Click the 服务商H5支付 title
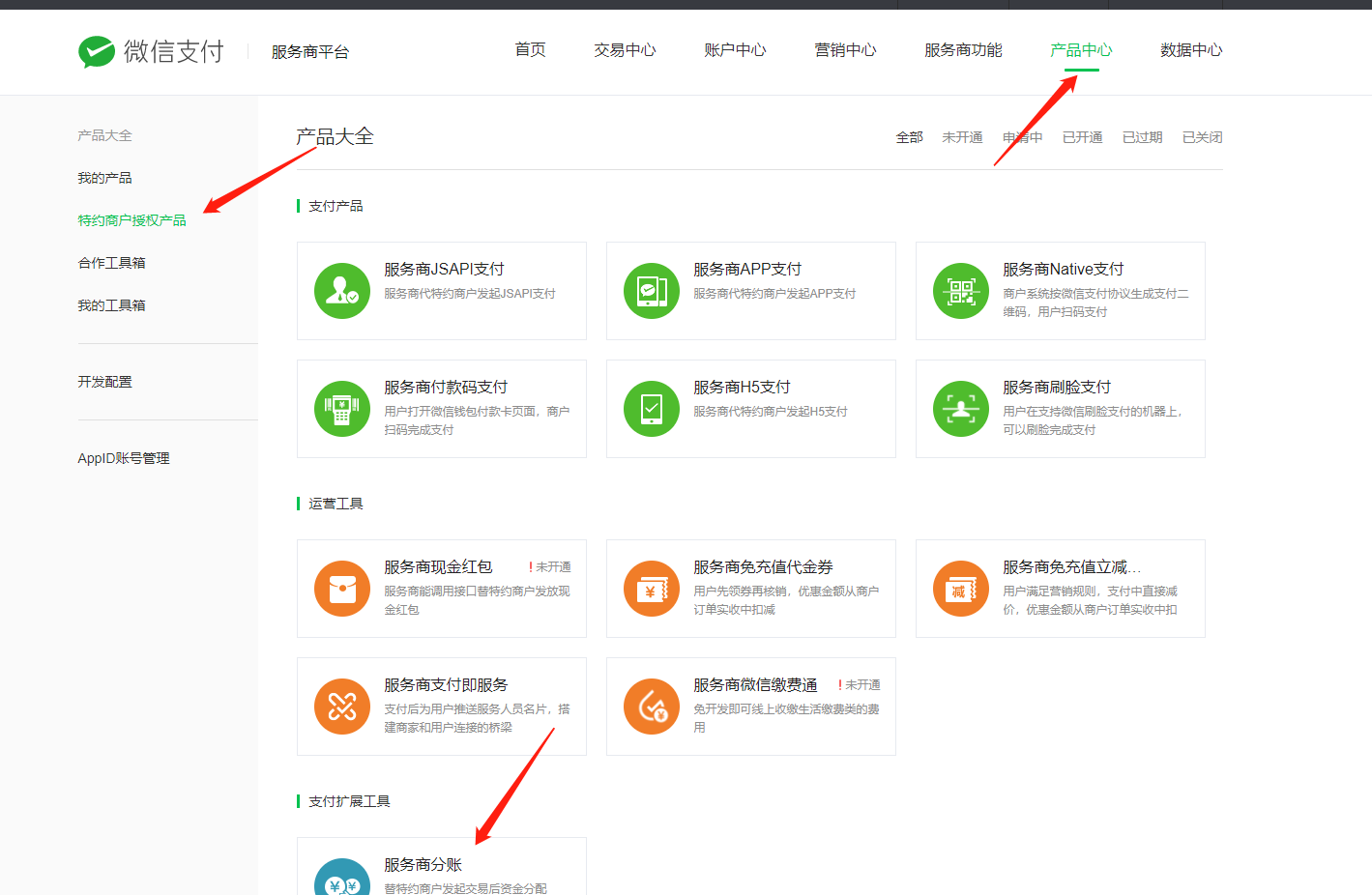This screenshot has width=1372, height=895. click(742, 388)
